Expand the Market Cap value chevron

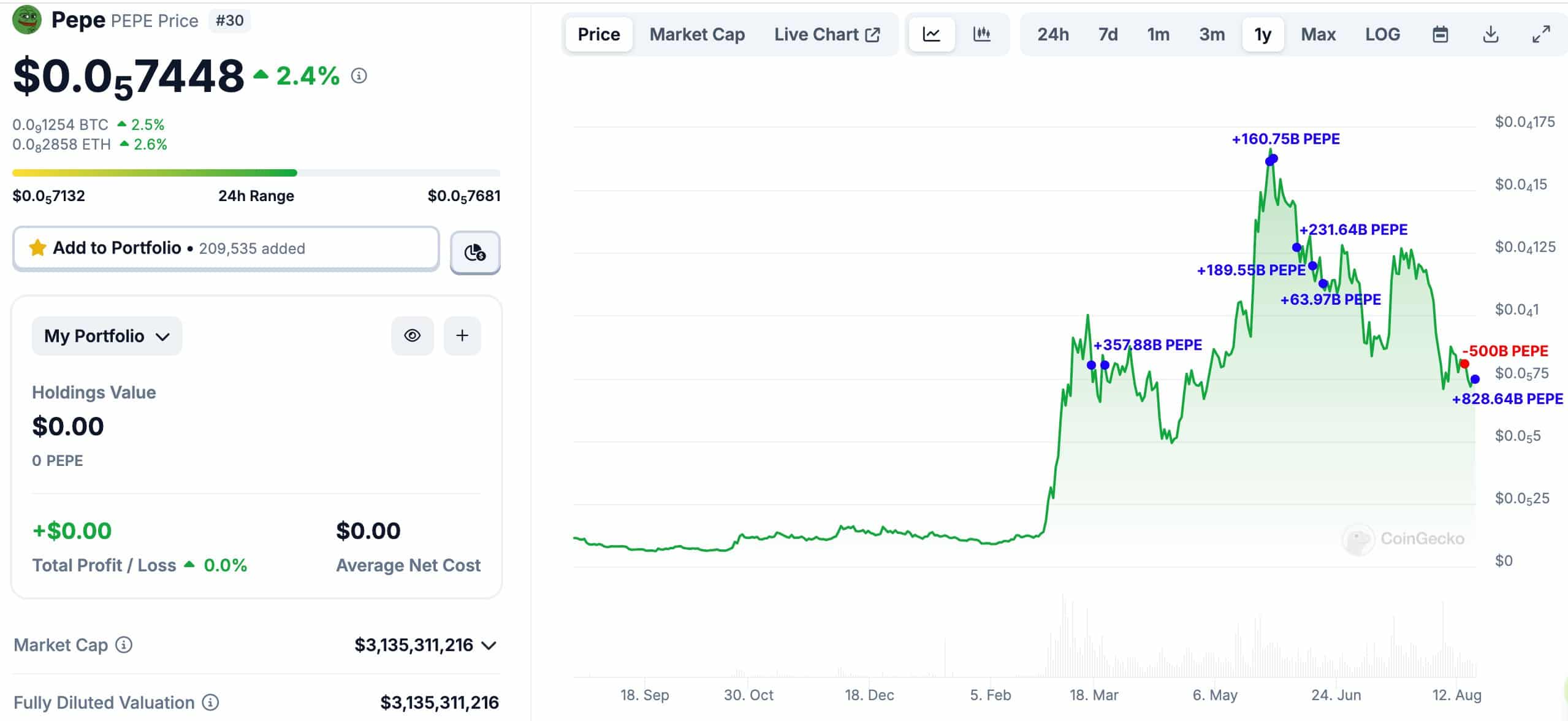point(489,646)
